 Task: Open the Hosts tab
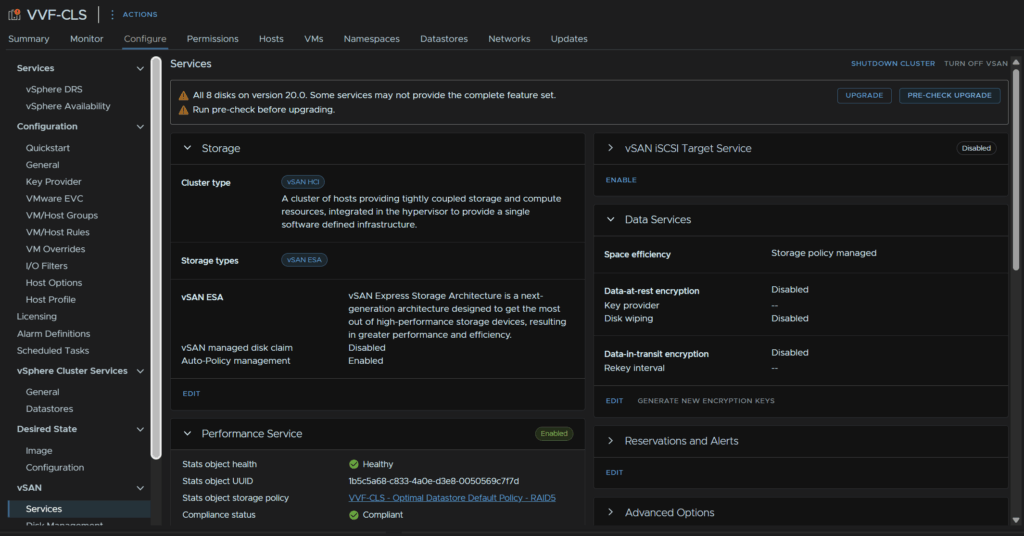tap(271, 39)
